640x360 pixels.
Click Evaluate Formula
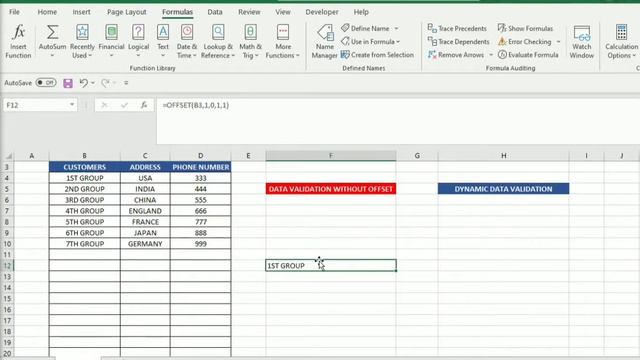528,55
